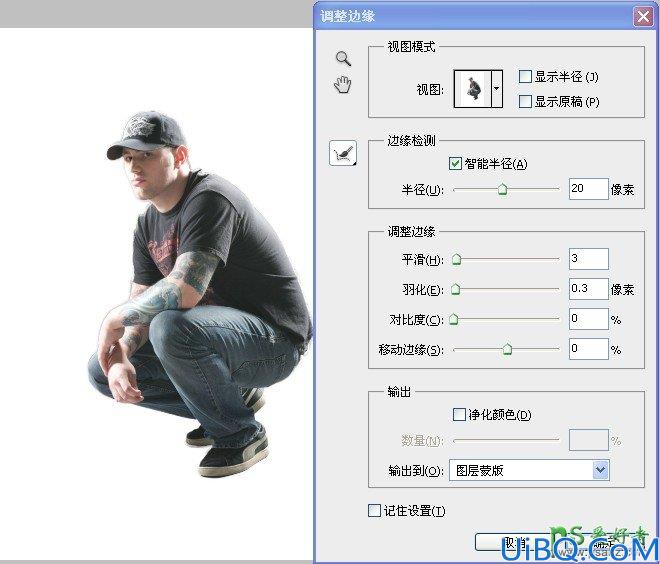Screen dimensions: 660x564
Task: Enable the 净化颜色(D) checkbox
Action: tap(459, 415)
